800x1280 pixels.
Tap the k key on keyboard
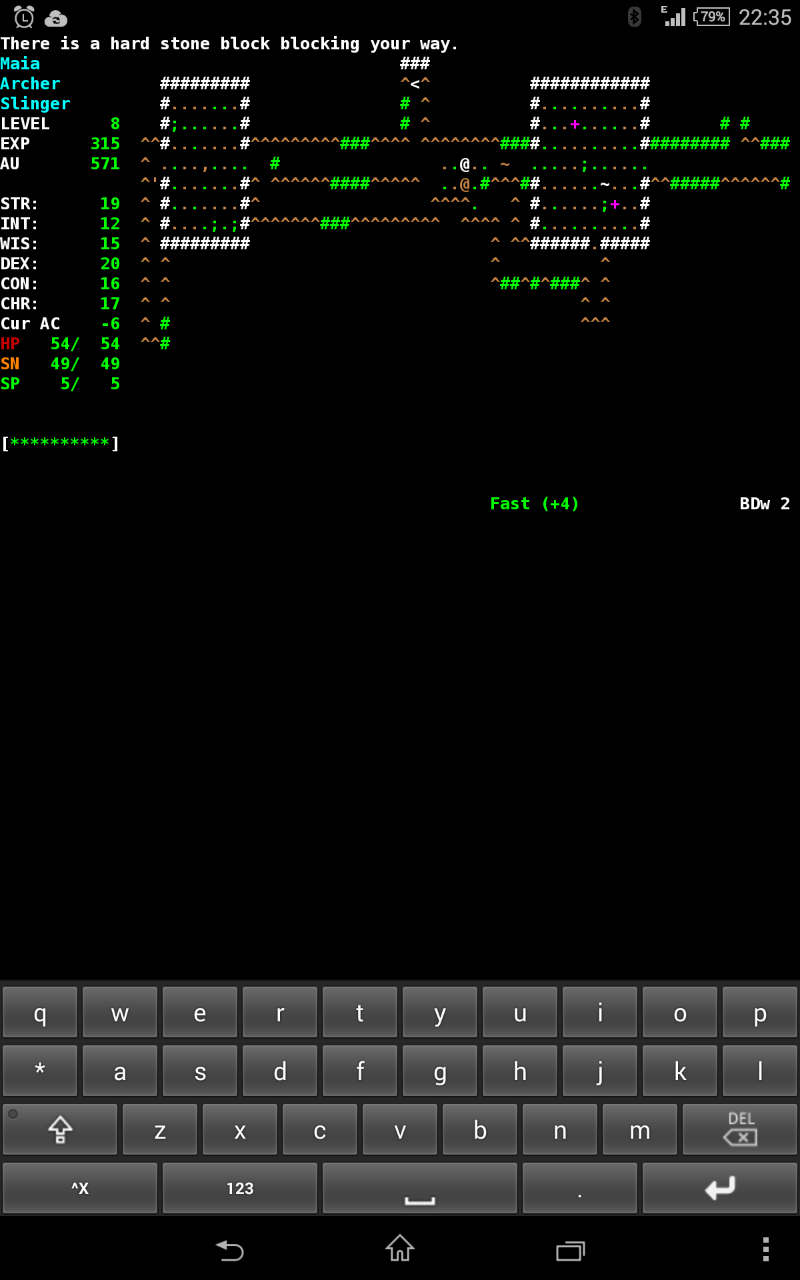click(x=680, y=1071)
